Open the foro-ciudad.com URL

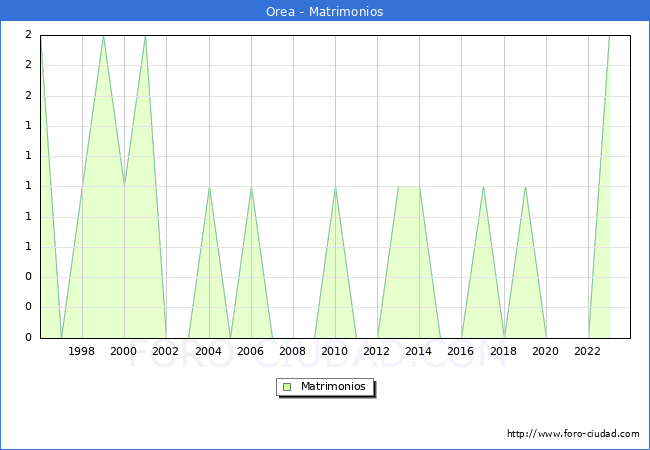coord(573,434)
